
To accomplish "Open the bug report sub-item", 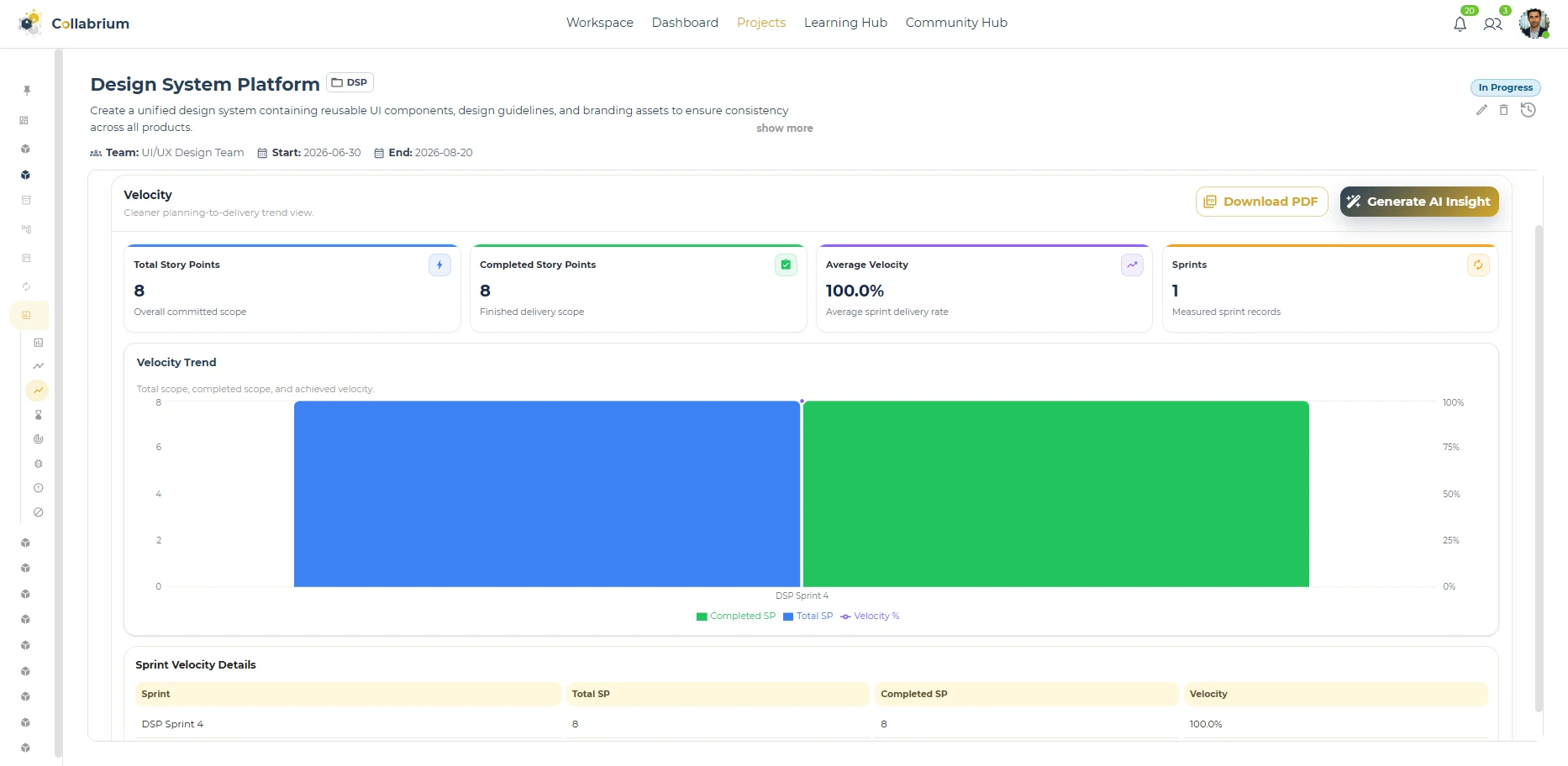I will coord(39,464).
